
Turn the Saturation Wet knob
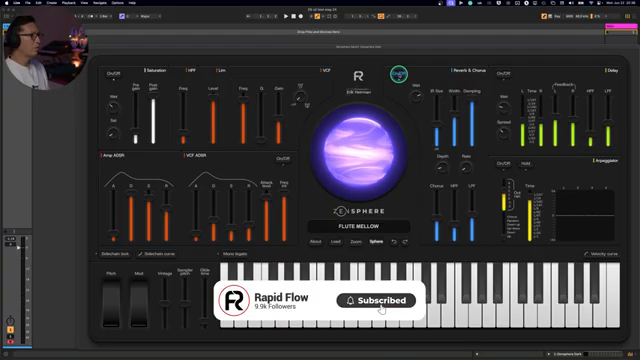[x=113, y=108]
